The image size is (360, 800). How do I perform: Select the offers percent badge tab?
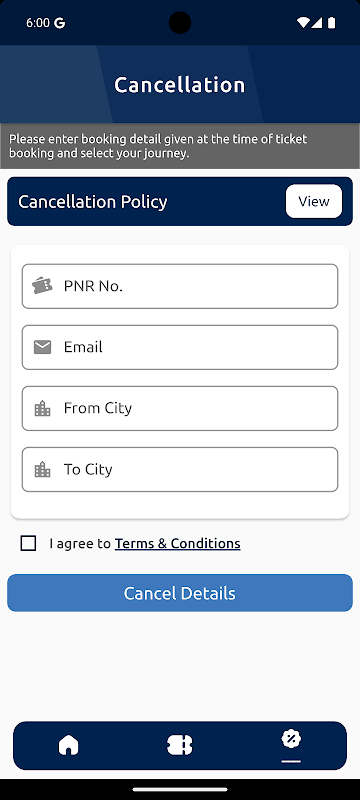pyautogui.click(x=291, y=739)
